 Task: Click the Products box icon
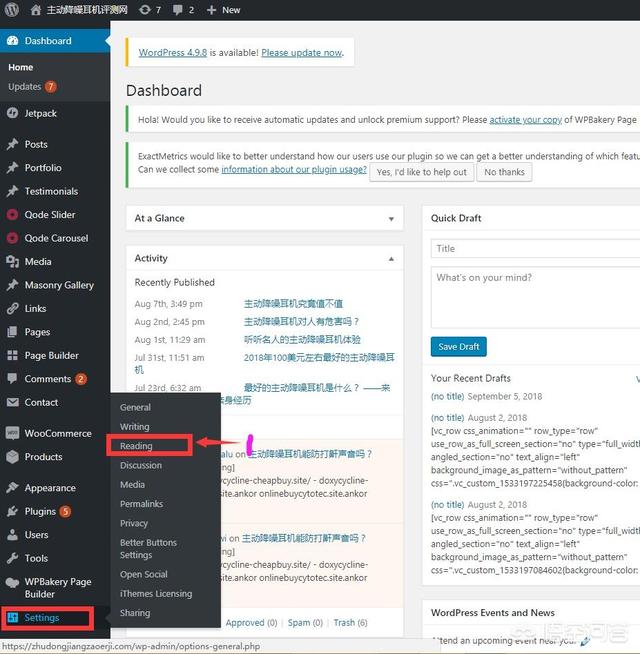(13, 457)
